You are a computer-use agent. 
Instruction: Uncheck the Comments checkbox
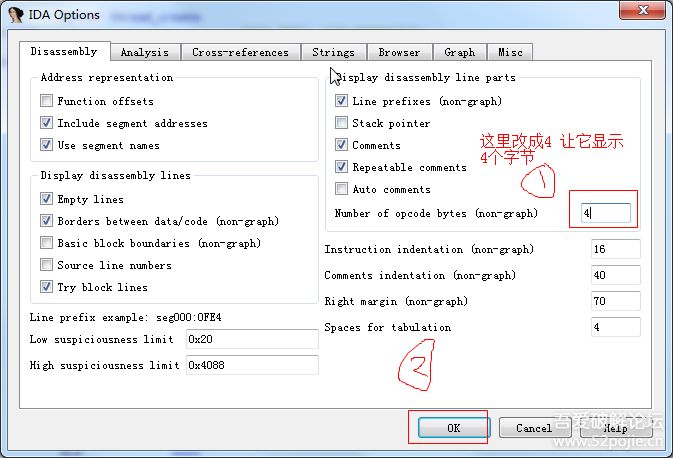(341, 145)
